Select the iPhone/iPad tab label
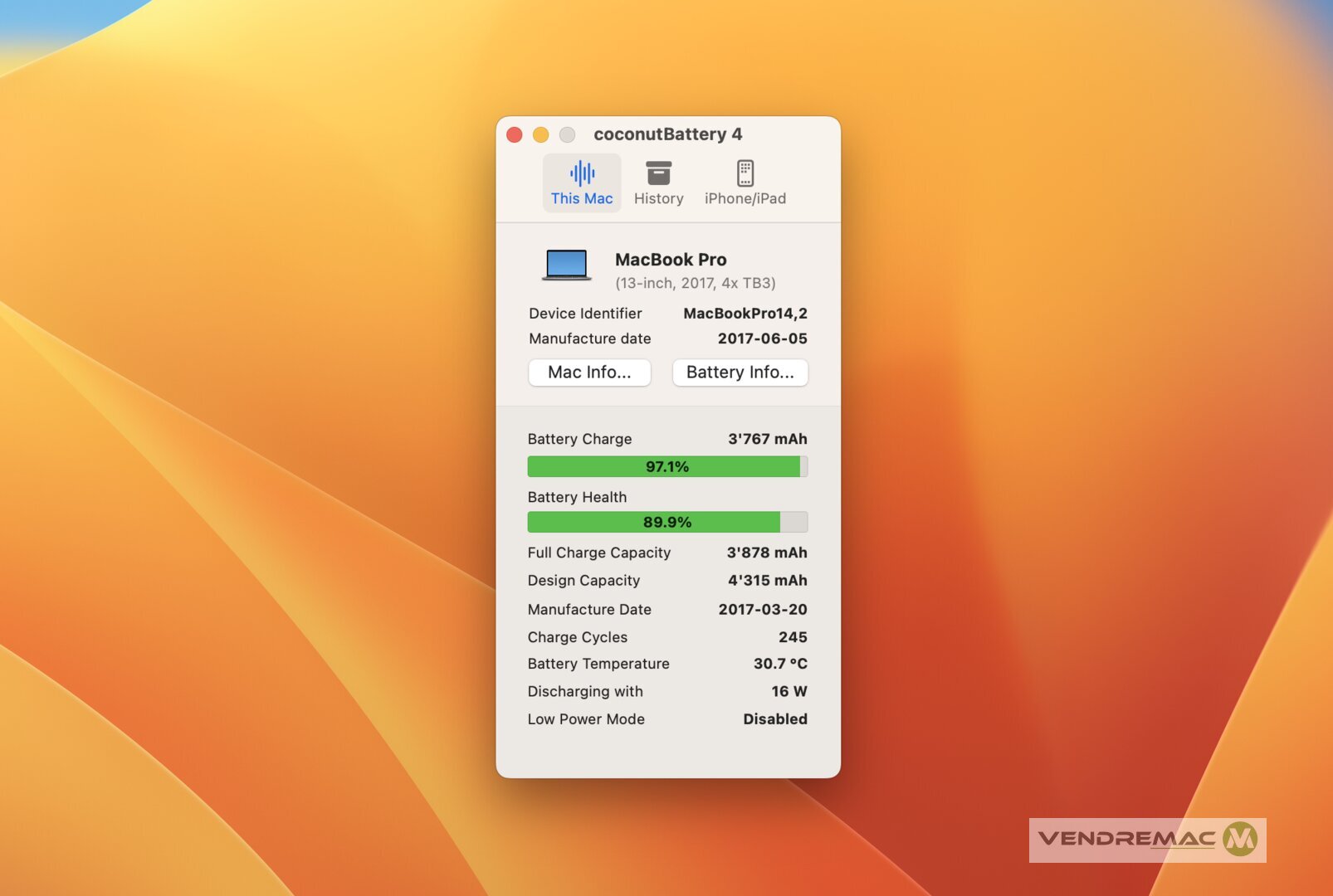This screenshot has width=1333, height=896. point(745,199)
